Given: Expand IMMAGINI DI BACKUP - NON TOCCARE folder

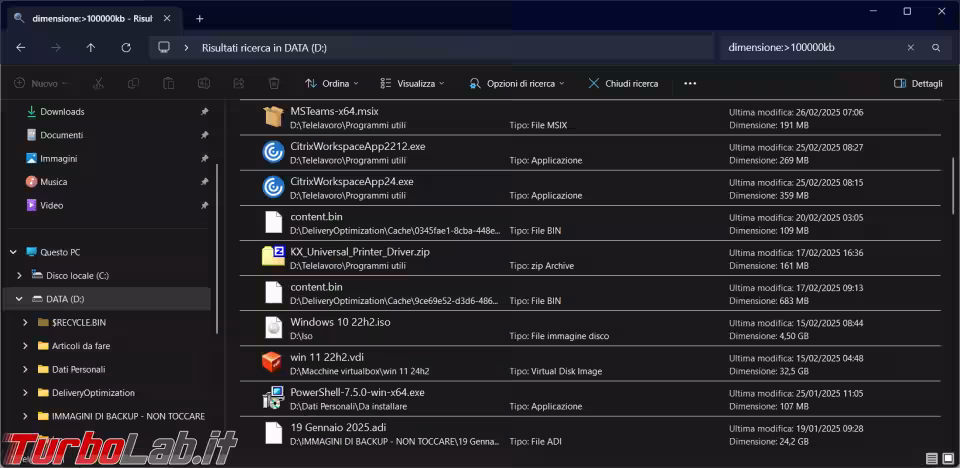Looking at the screenshot, I should pyautogui.click(x=25, y=416).
